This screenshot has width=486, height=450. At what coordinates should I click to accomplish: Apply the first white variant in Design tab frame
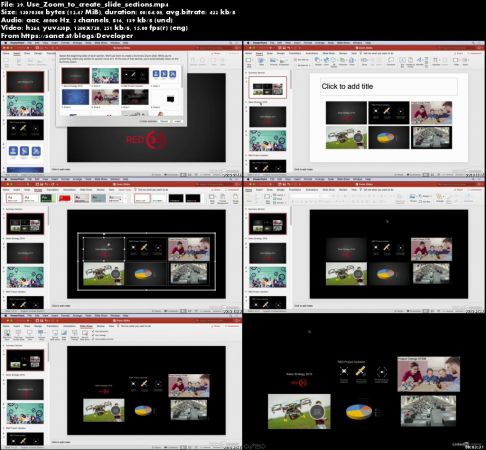point(142,199)
